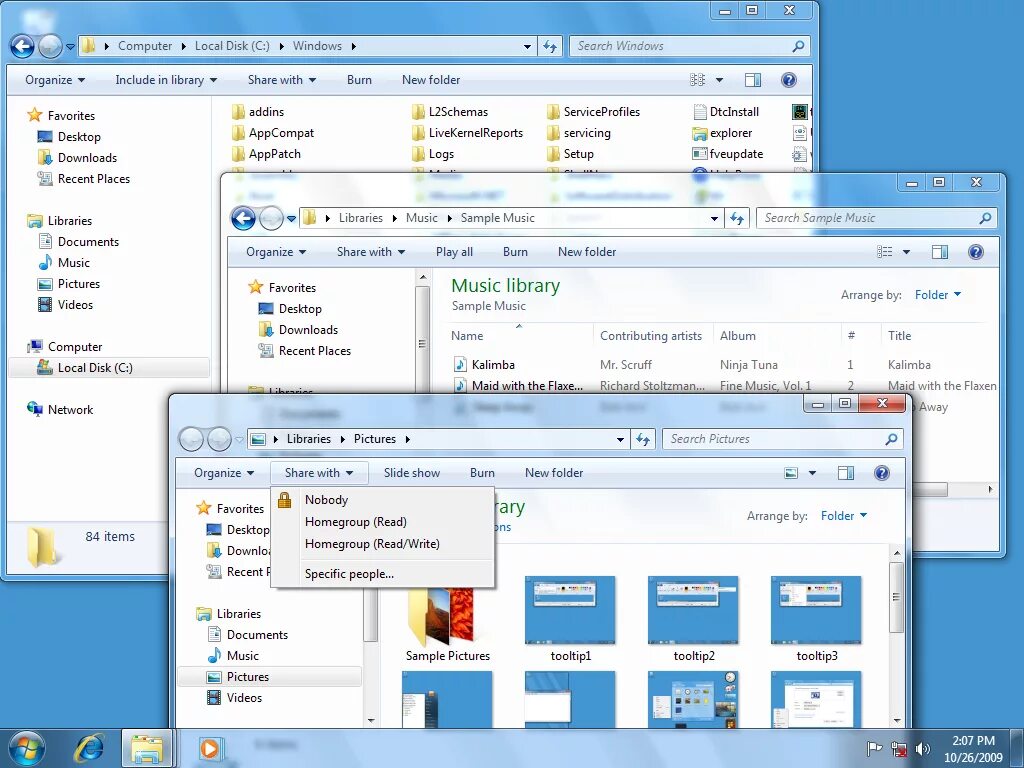The width and height of the screenshot is (1024, 768).
Task: Refresh the Sample Music address bar
Action: click(x=737, y=219)
